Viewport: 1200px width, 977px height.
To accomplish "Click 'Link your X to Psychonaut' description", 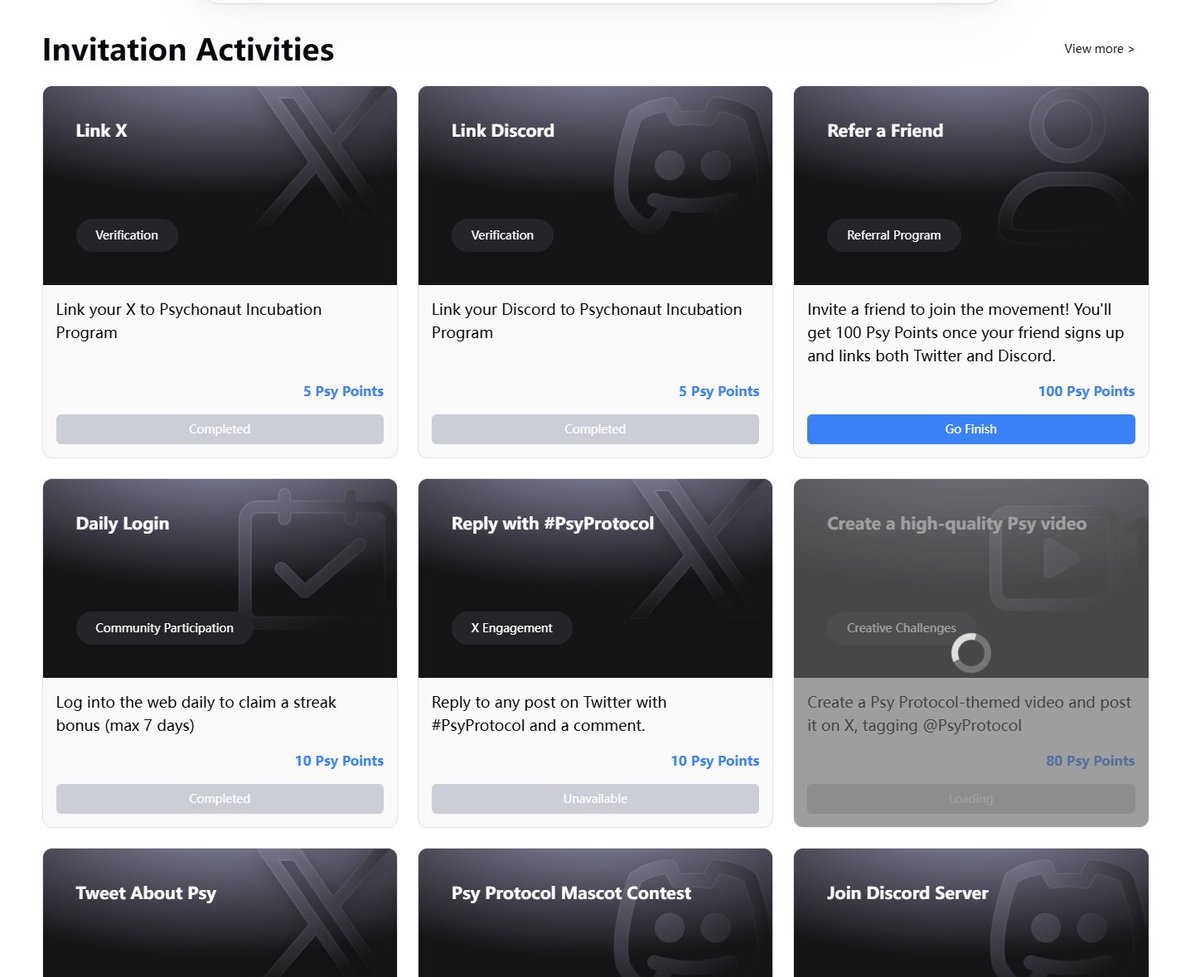I will pyautogui.click(x=189, y=321).
